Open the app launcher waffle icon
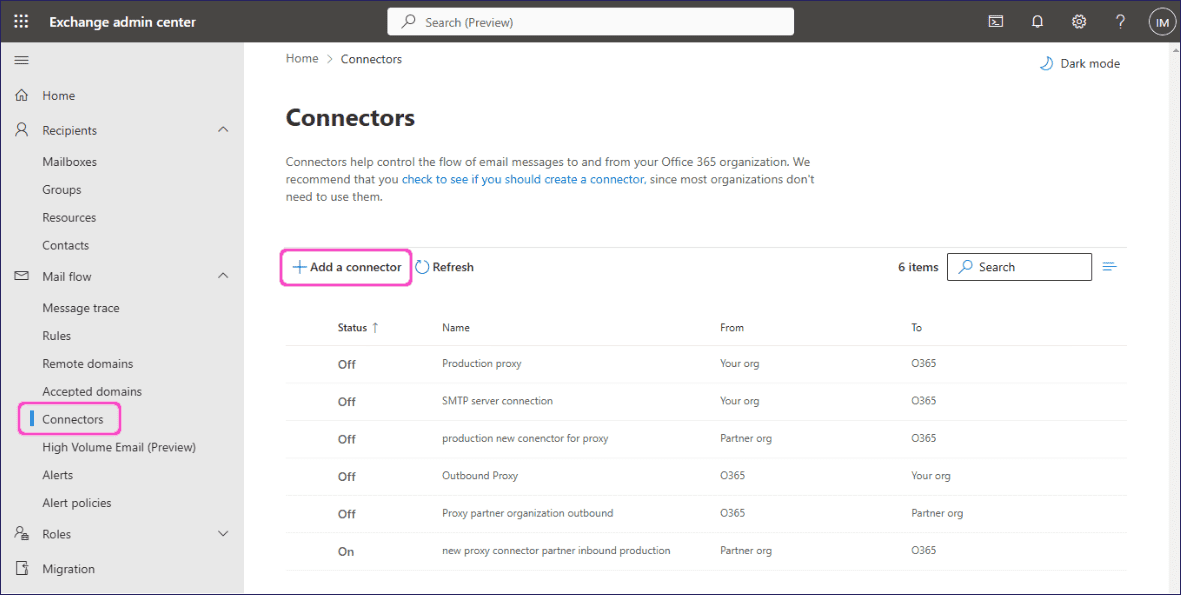1181x595 pixels. click(20, 21)
